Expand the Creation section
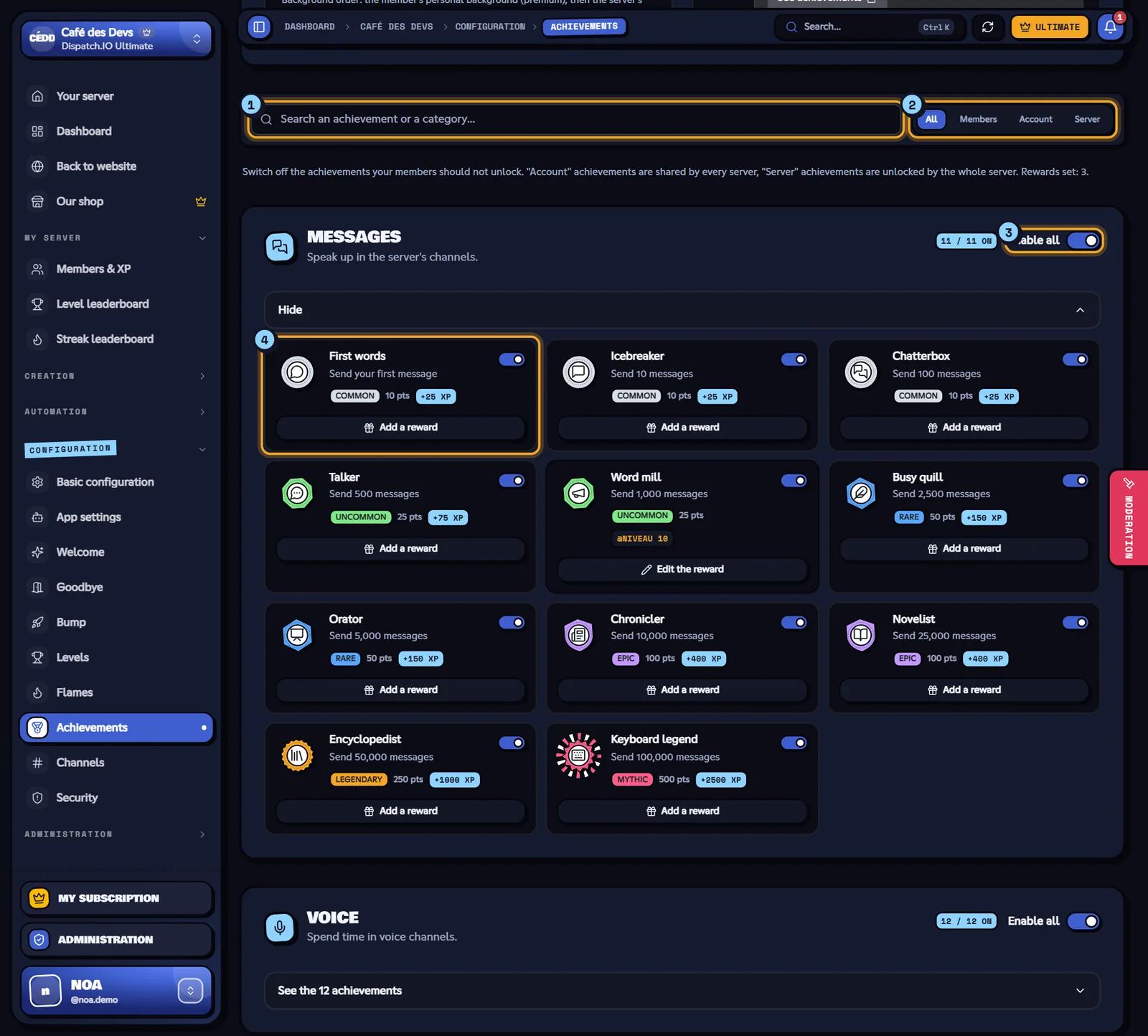 (x=116, y=376)
